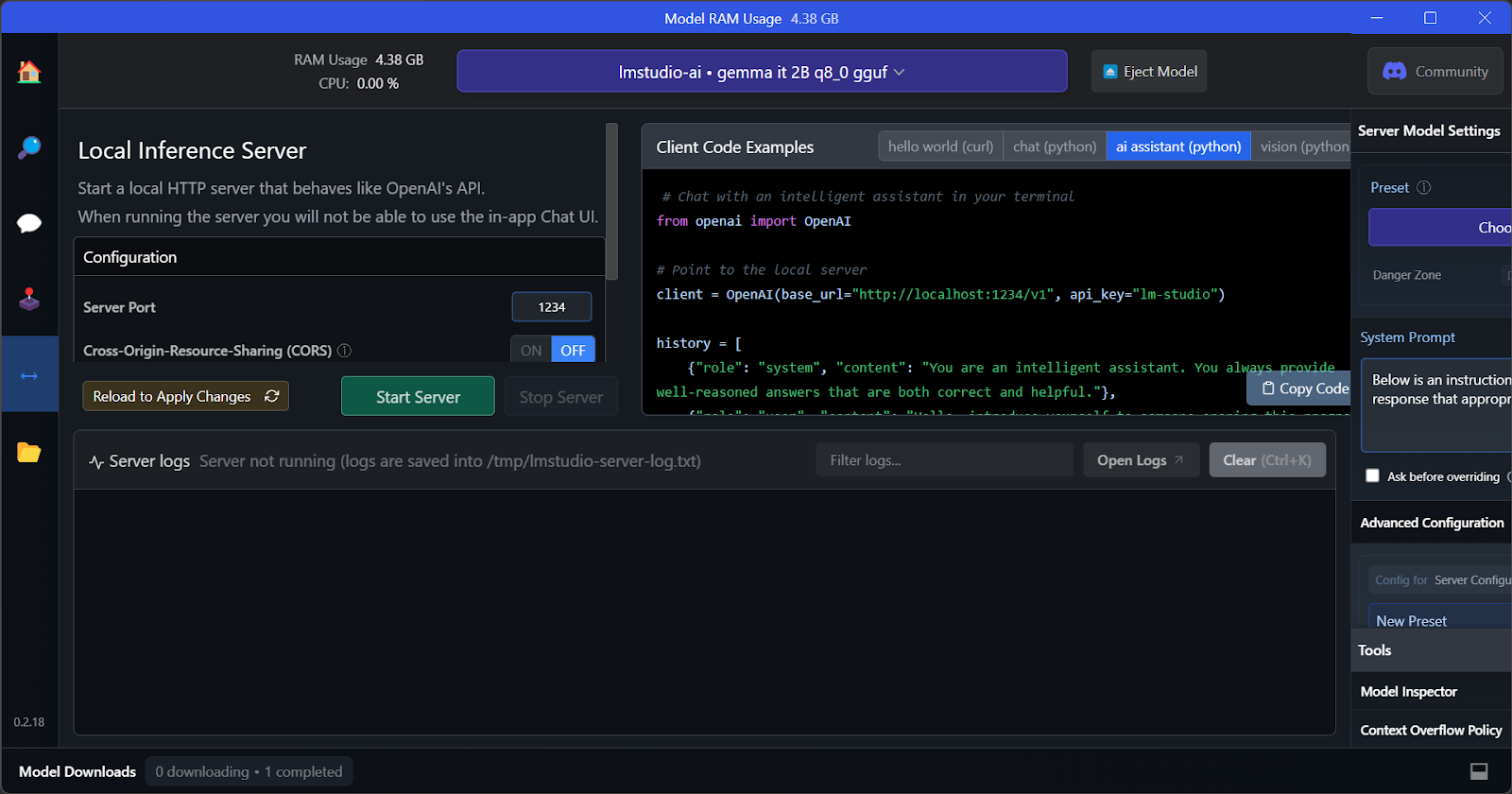
Task: Select the Local Server double-arrow sidebar icon
Action: pyautogui.click(x=29, y=375)
